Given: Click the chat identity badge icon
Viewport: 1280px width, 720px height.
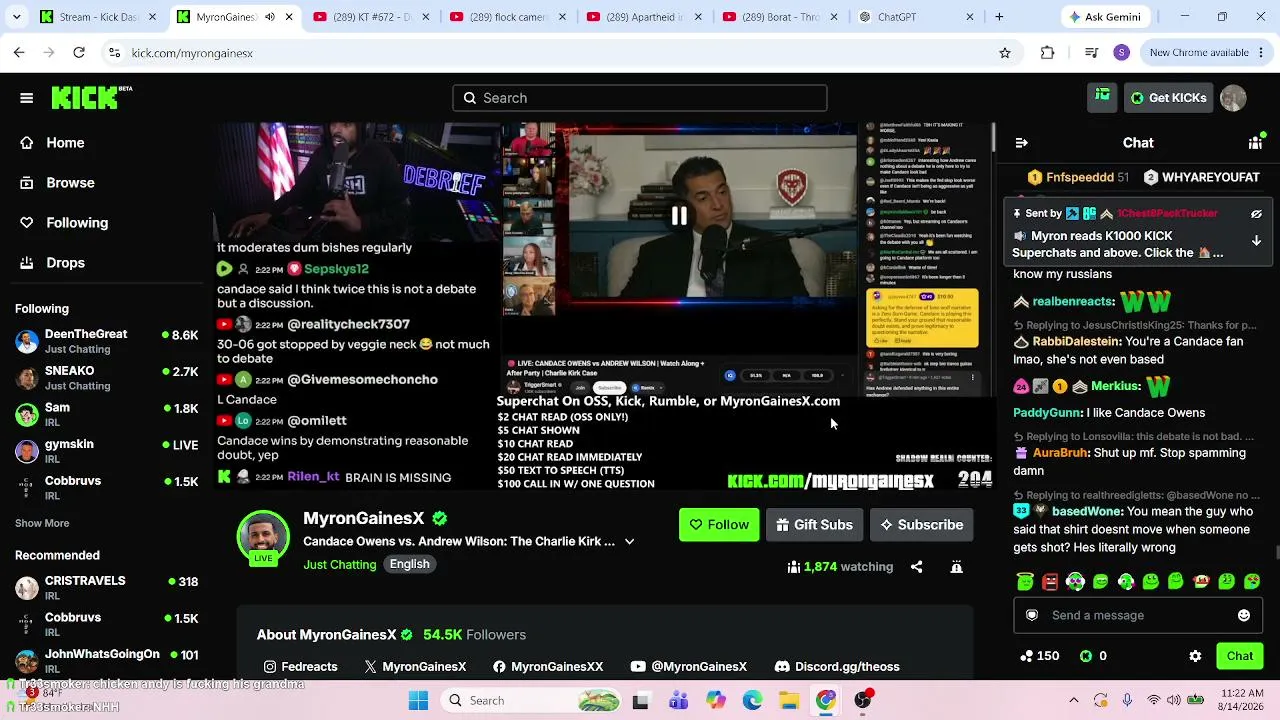Looking at the screenshot, I should click(x=1032, y=615).
